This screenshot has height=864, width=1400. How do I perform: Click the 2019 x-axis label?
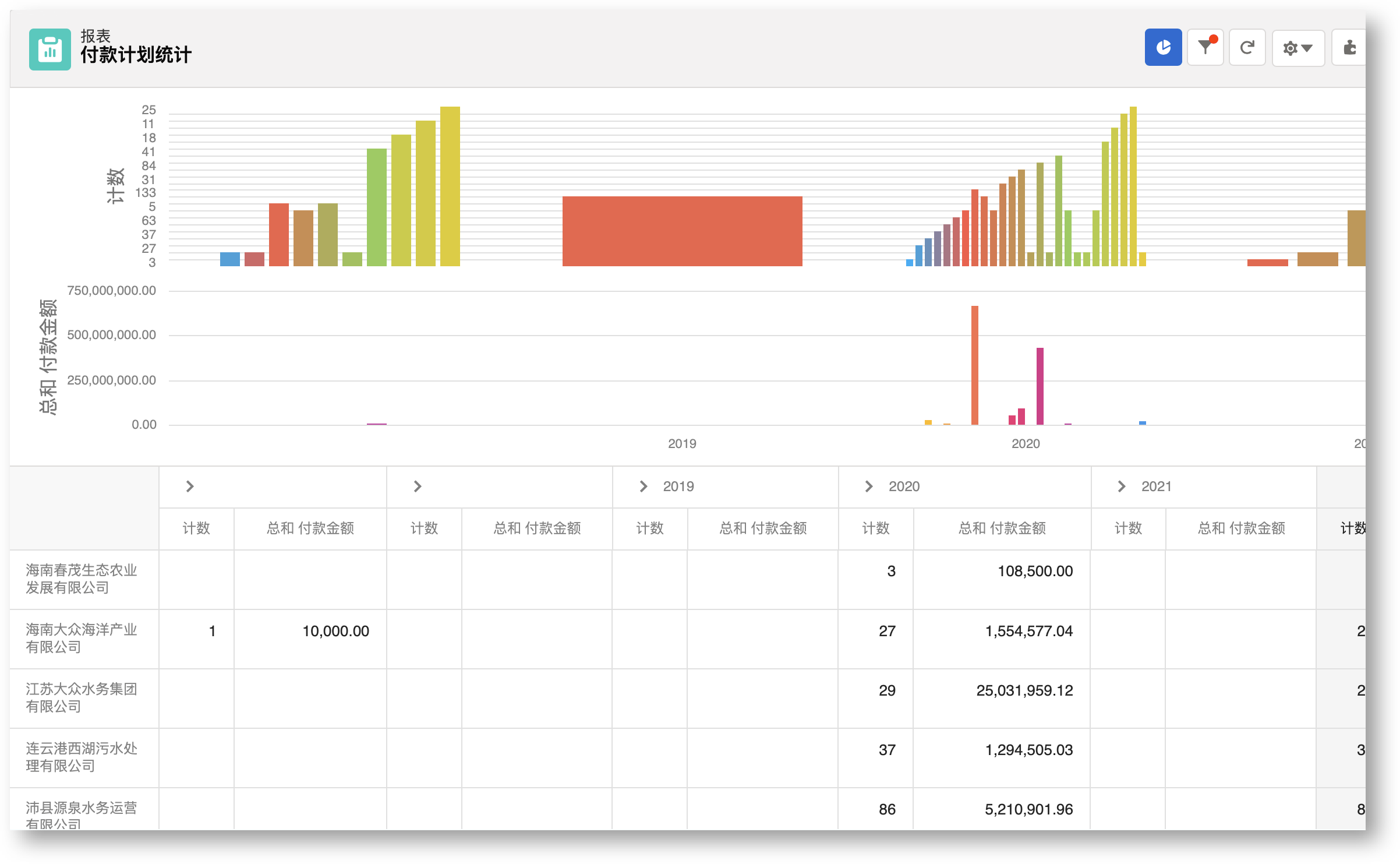coord(681,444)
